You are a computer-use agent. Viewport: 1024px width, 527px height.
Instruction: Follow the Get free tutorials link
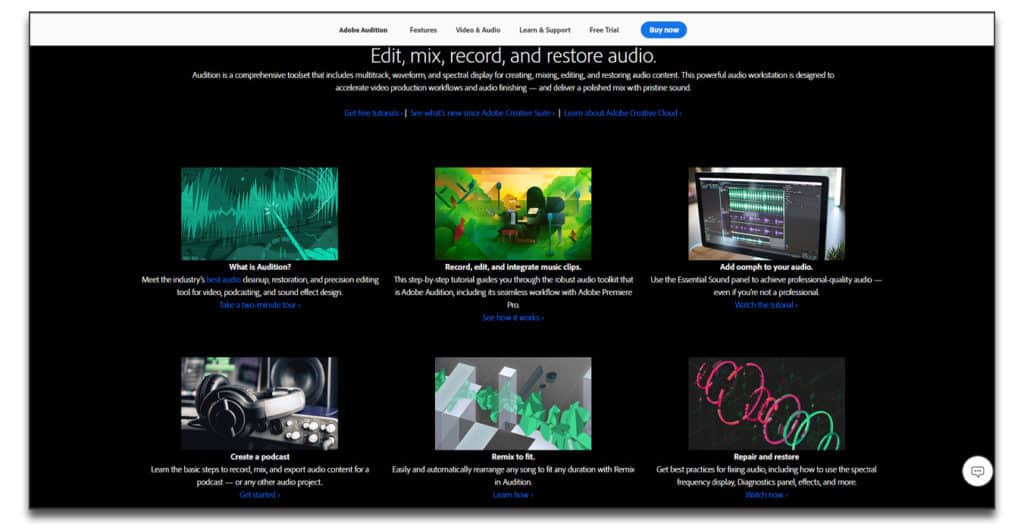tap(373, 113)
